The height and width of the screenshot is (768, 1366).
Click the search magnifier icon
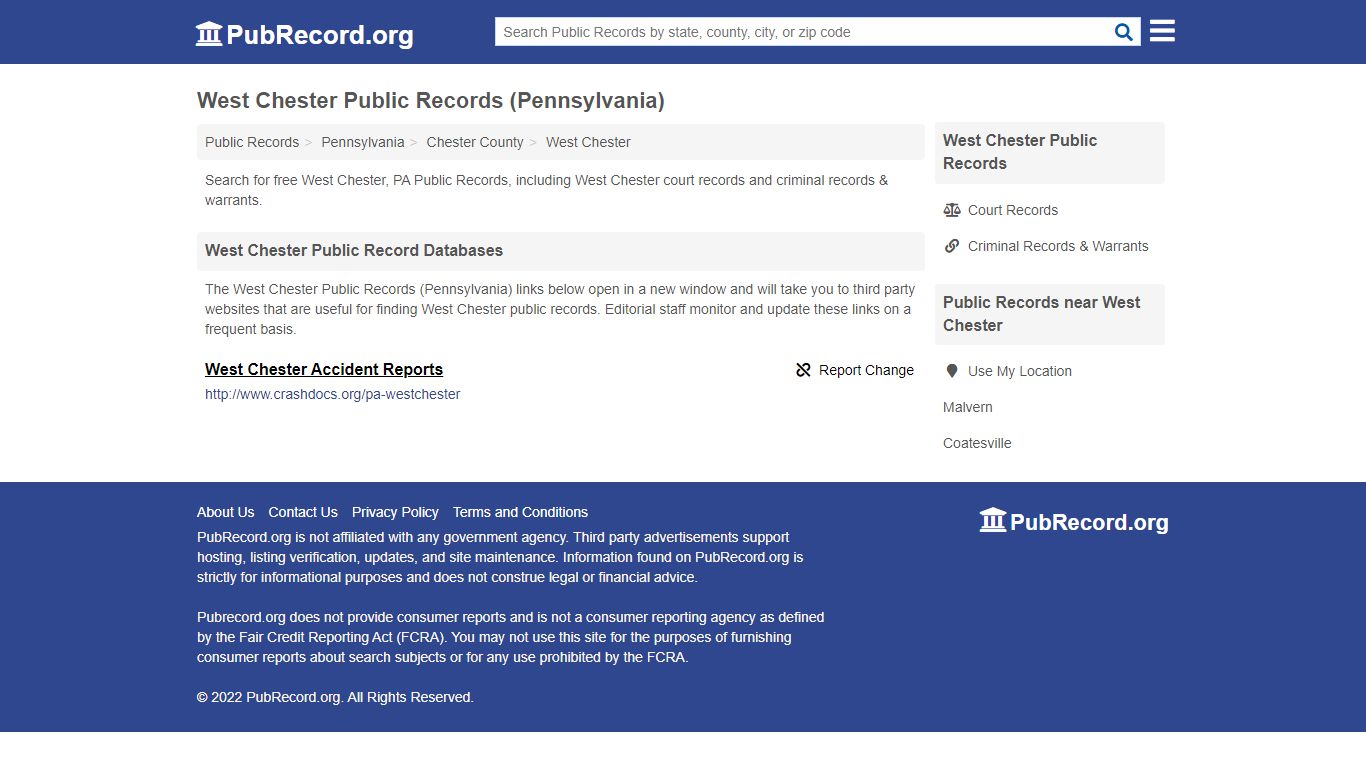pyautogui.click(x=1124, y=32)
